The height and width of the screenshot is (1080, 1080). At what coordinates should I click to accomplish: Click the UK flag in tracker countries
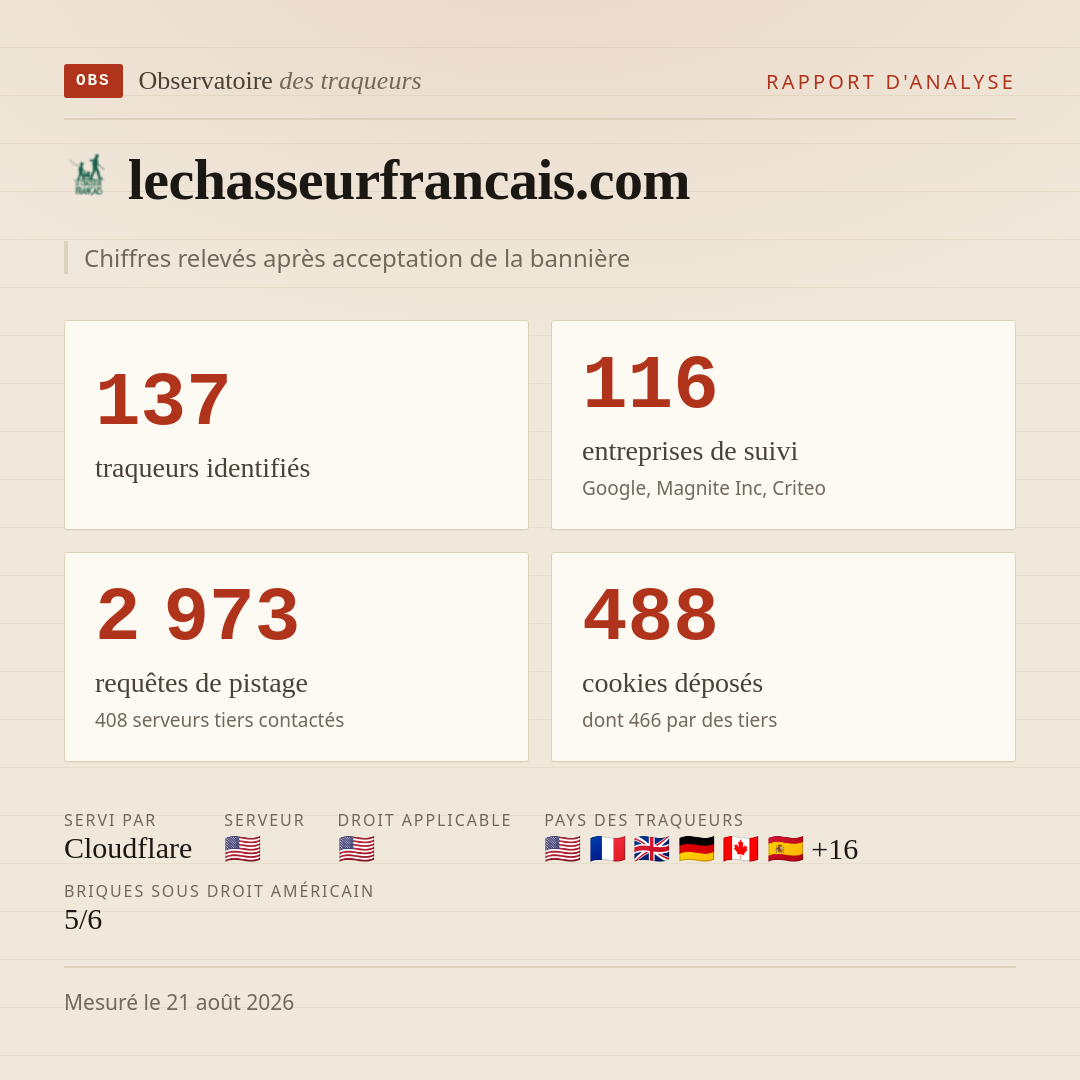pos(652,849)
